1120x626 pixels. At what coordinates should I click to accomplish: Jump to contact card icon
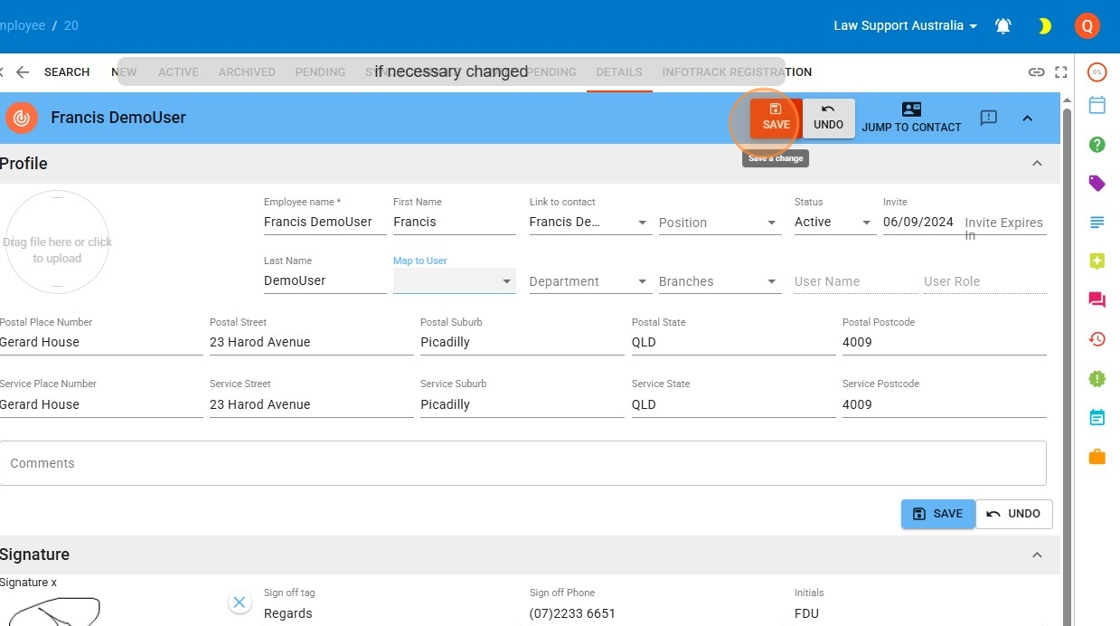[x=911, y=118]
